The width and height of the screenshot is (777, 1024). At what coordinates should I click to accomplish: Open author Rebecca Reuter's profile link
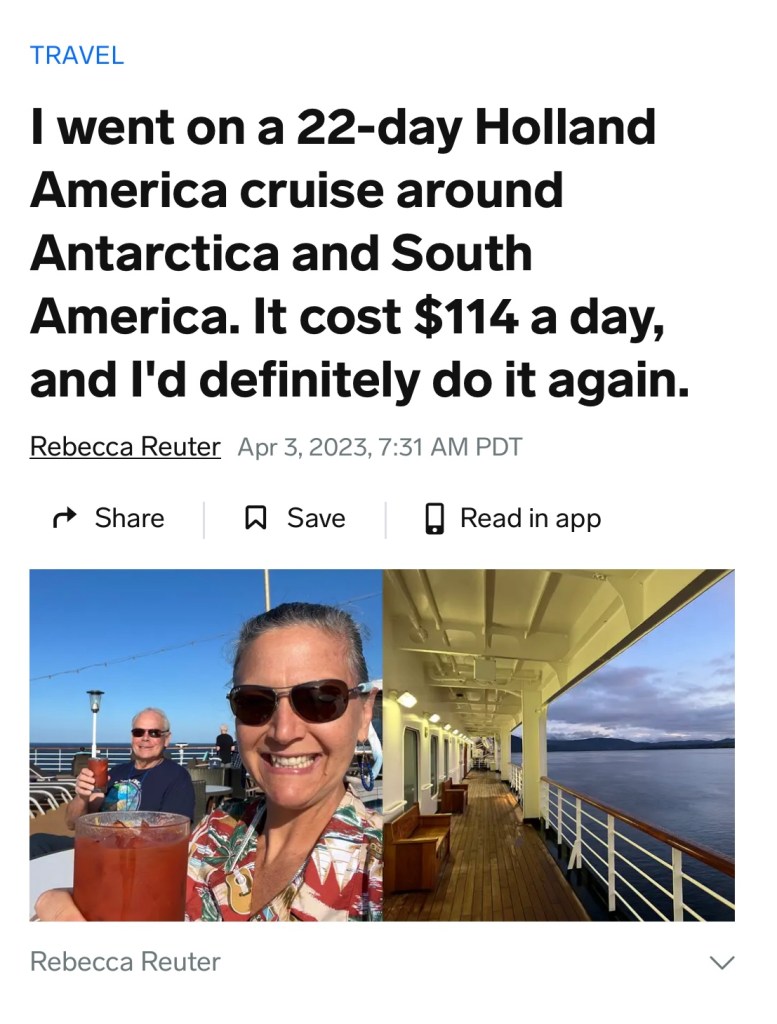coord(125,446)
